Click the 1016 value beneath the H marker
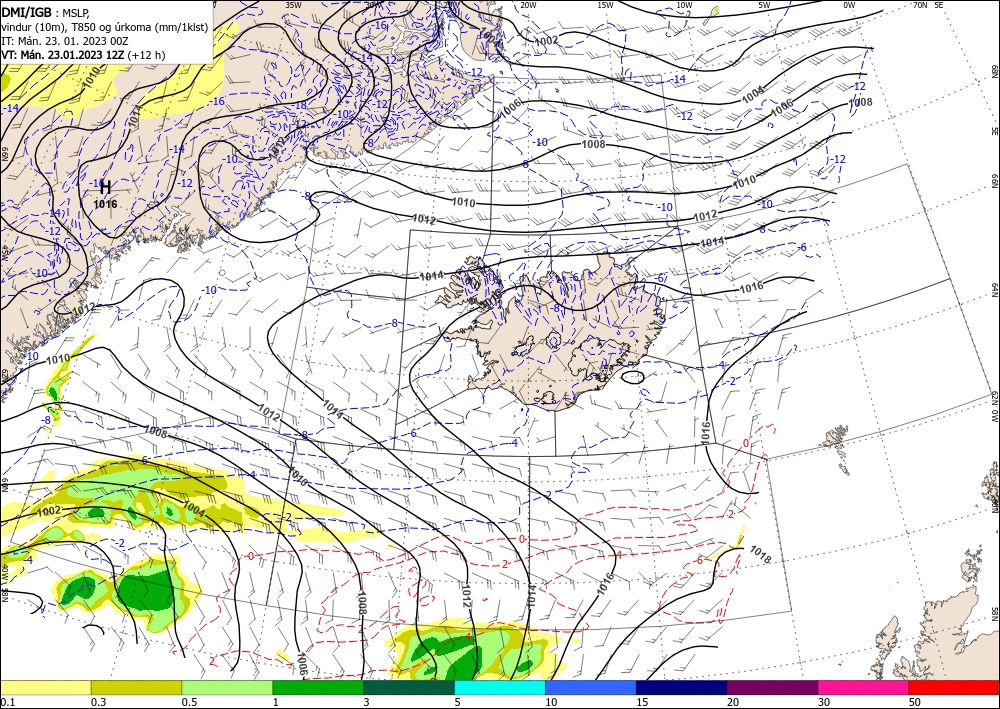Screen dimensions: 1000x709 click(x=105, y=204)
